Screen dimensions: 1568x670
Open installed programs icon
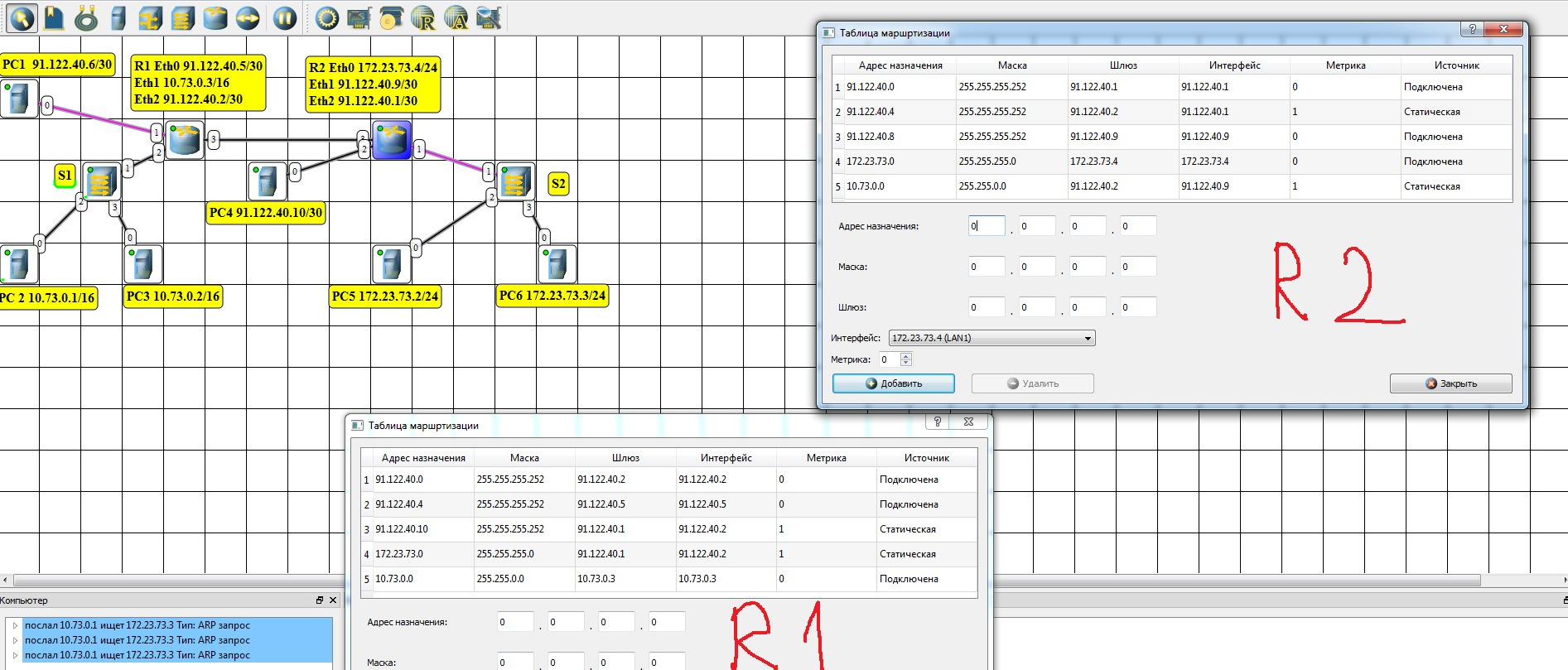[x=391, y=17]
